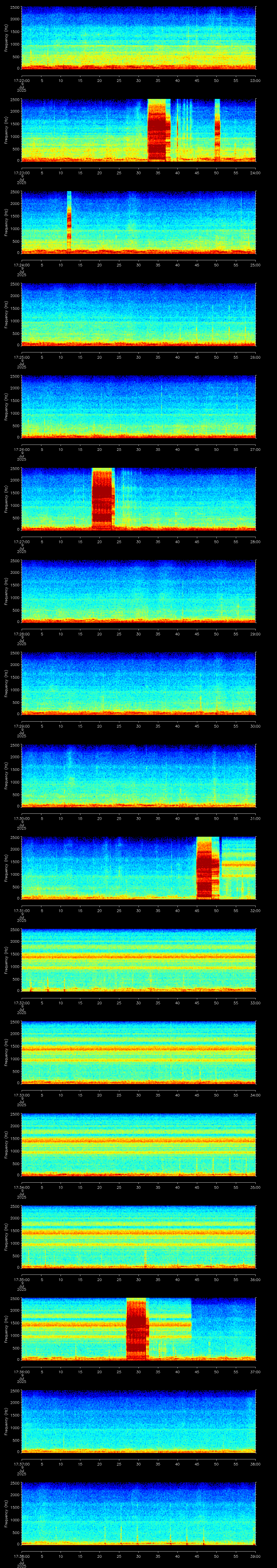Click the 17:33:00 start time label
Image resolution: width=277 pixels, height=1568 pixels.
click(21, 1095)
